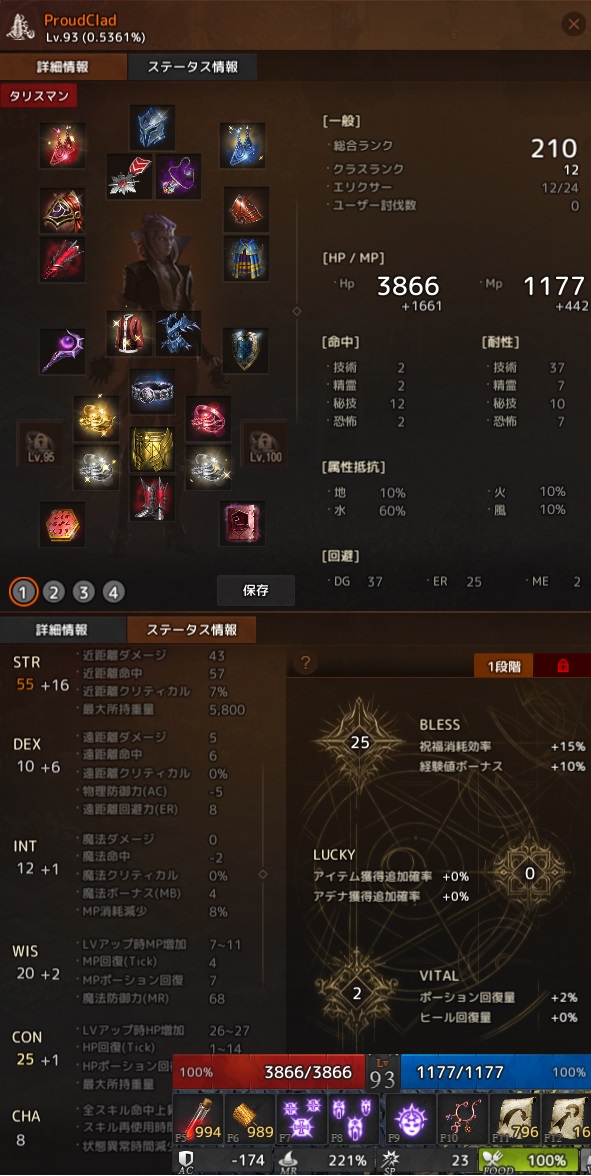The image size is (591, 1176).
Task: Select the blue and yellow cloak slot
Action: coord(246,260)
